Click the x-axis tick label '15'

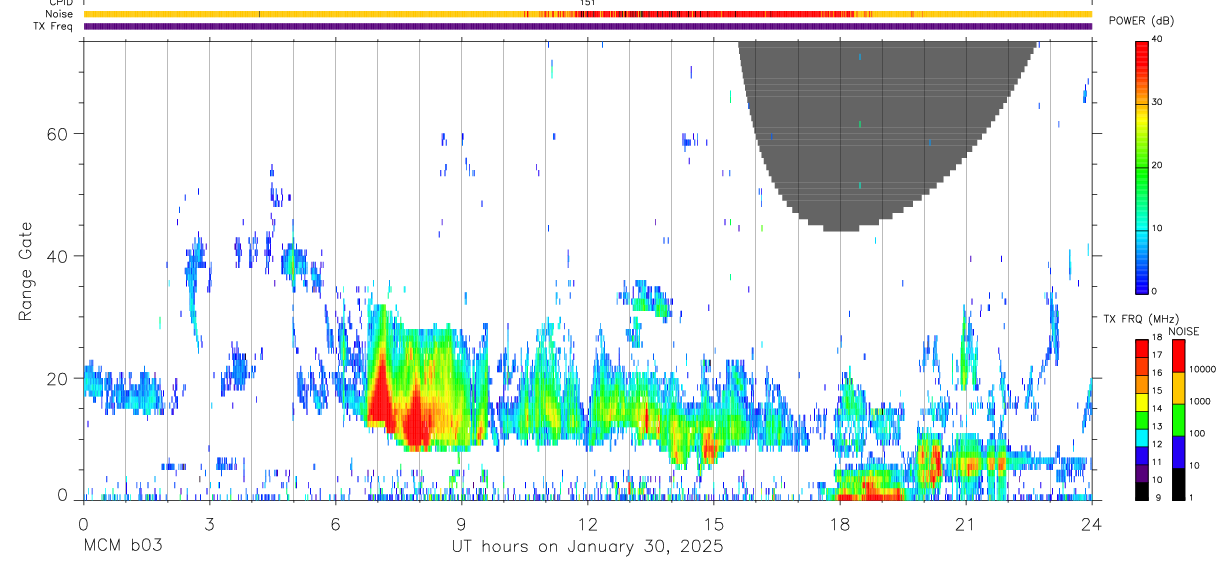714,524
